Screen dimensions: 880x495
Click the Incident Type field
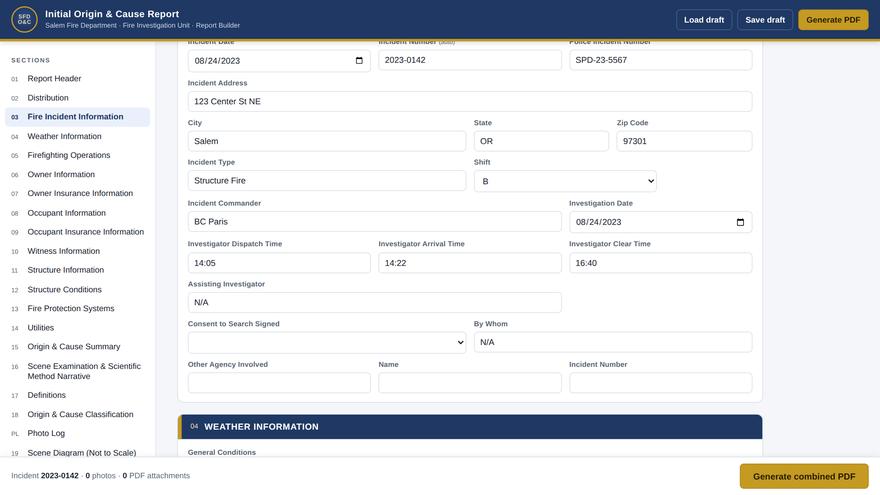pyautogui.click(x=327, y=181)
